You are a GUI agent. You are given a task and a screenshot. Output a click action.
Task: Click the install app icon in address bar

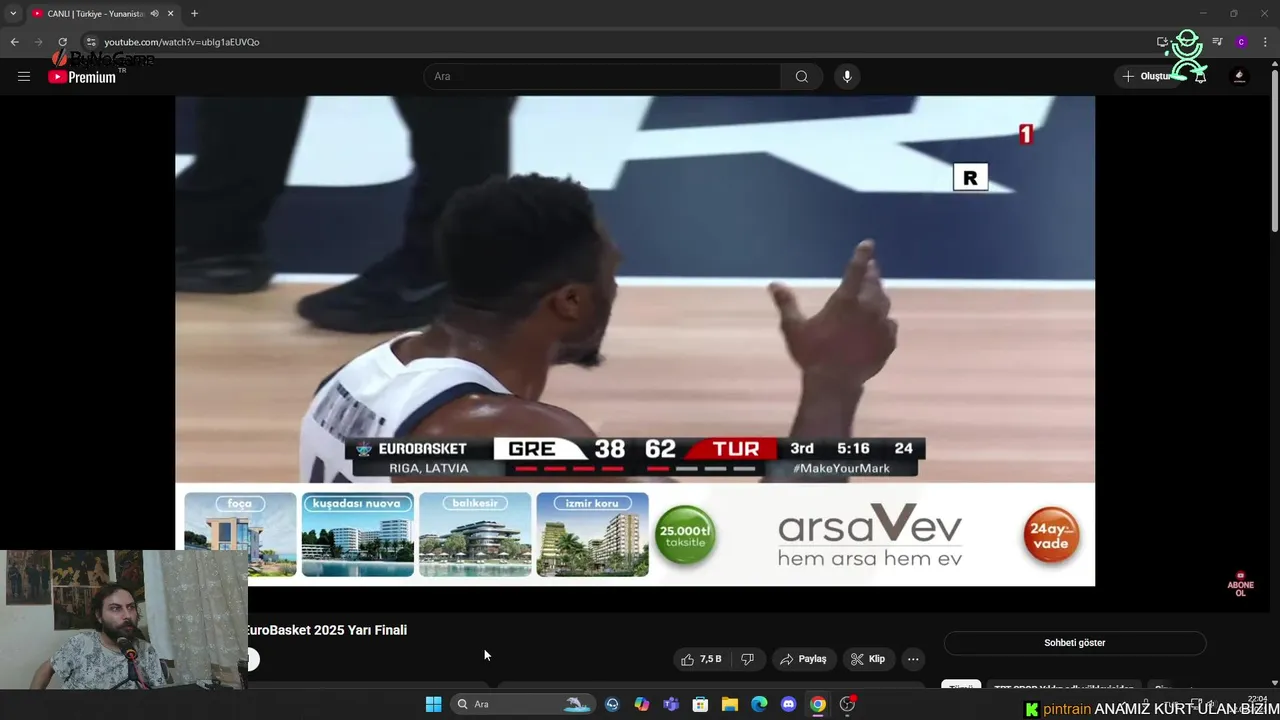[x=1162, y=42]
